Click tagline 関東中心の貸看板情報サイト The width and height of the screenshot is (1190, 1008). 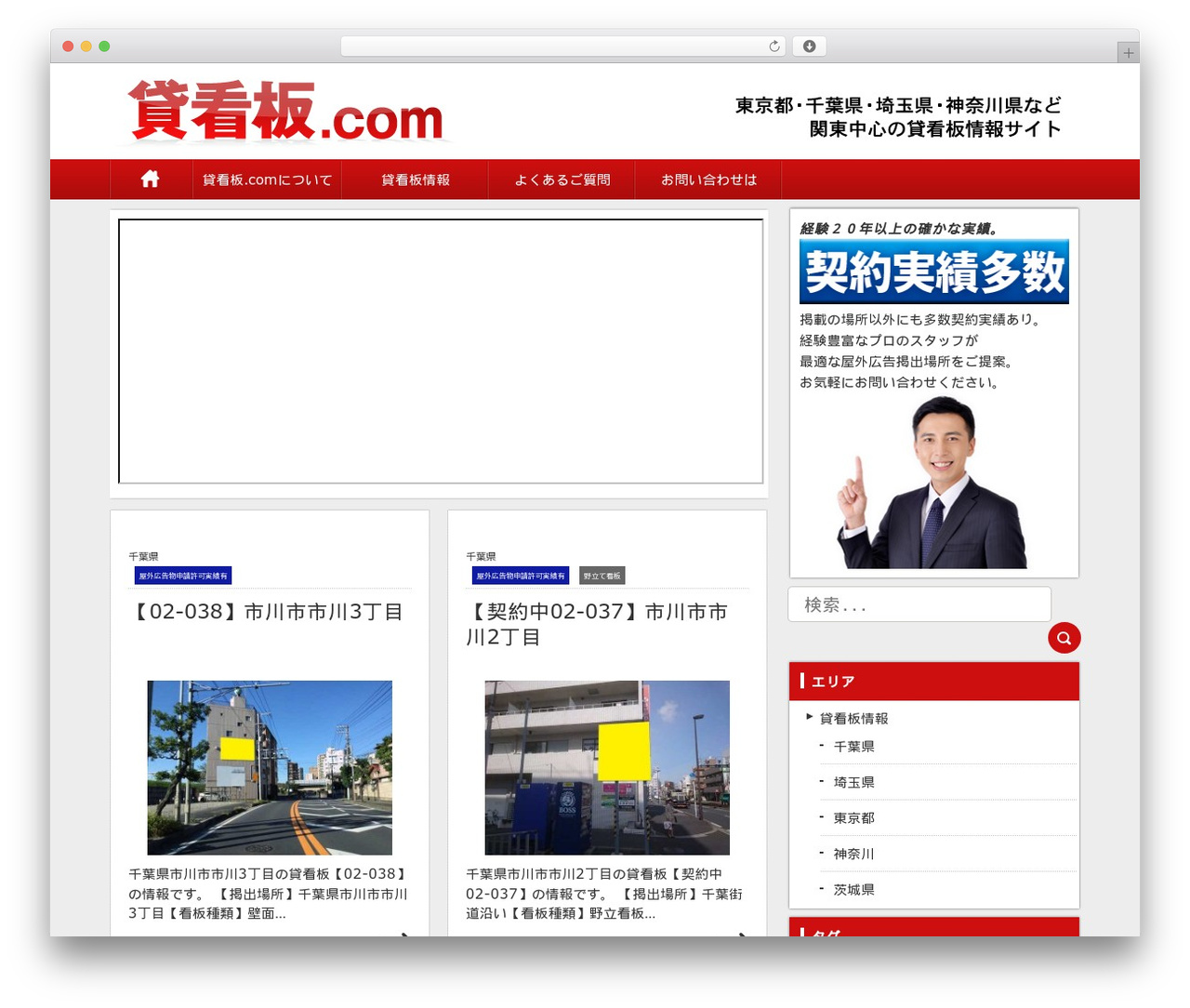coord(935,128)
